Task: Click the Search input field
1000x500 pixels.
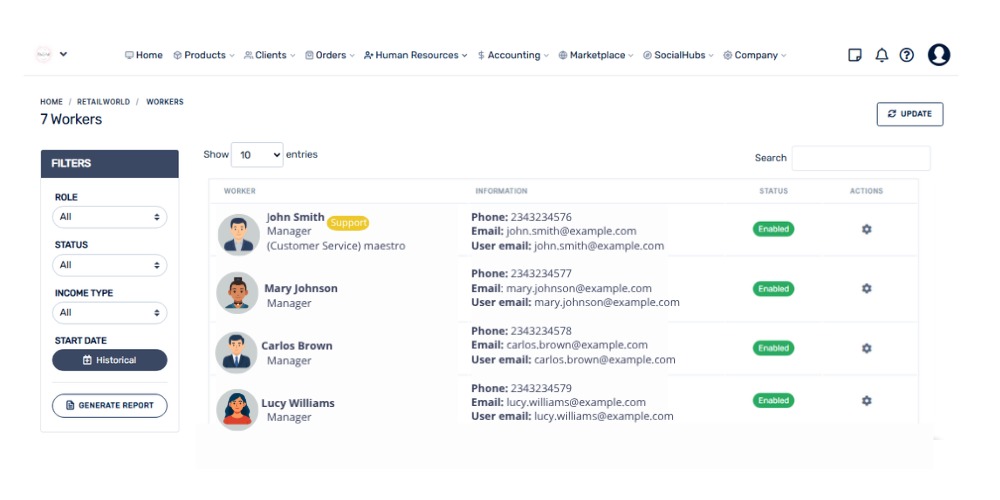Action: [x=860, y=158]
